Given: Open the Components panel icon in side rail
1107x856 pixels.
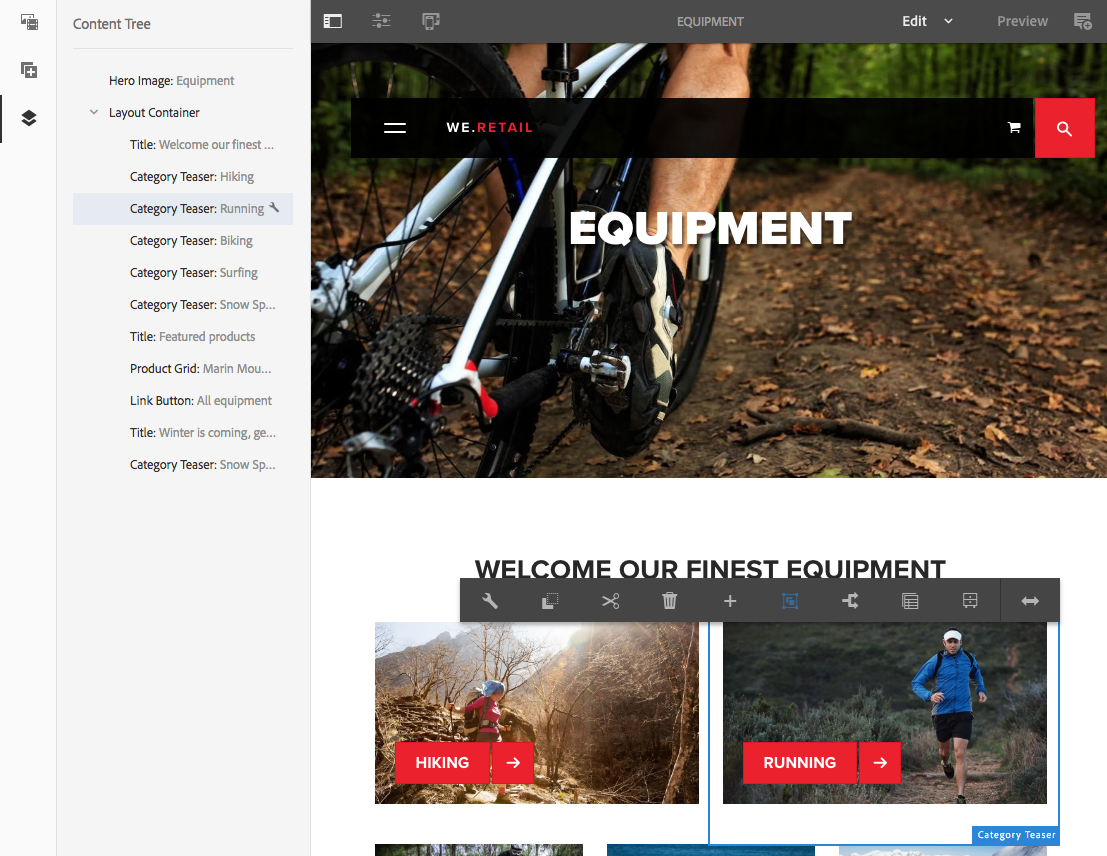Looking at the screenshot, I should (29, 70).
